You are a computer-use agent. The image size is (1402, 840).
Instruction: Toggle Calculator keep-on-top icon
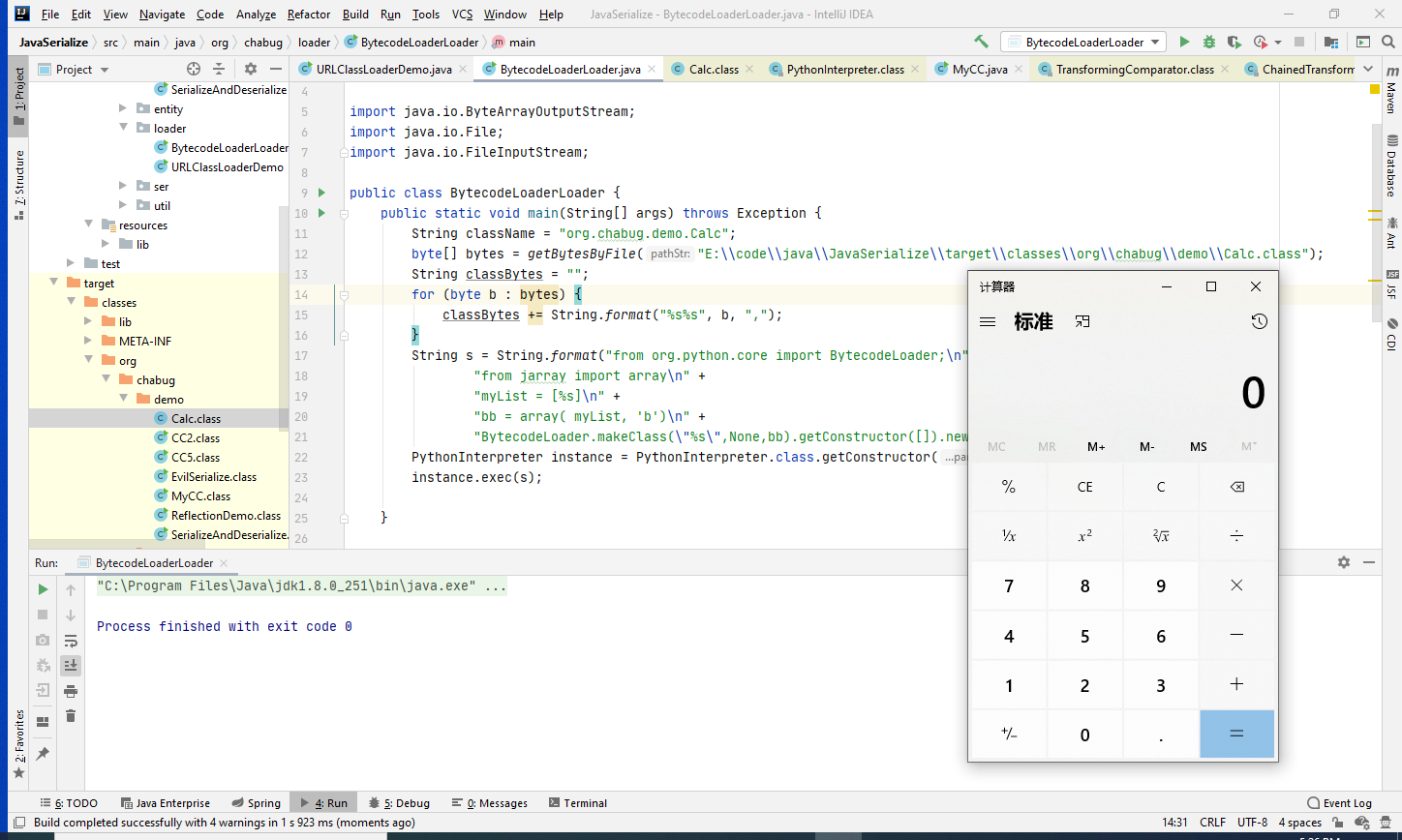[x=1082, y=321]
